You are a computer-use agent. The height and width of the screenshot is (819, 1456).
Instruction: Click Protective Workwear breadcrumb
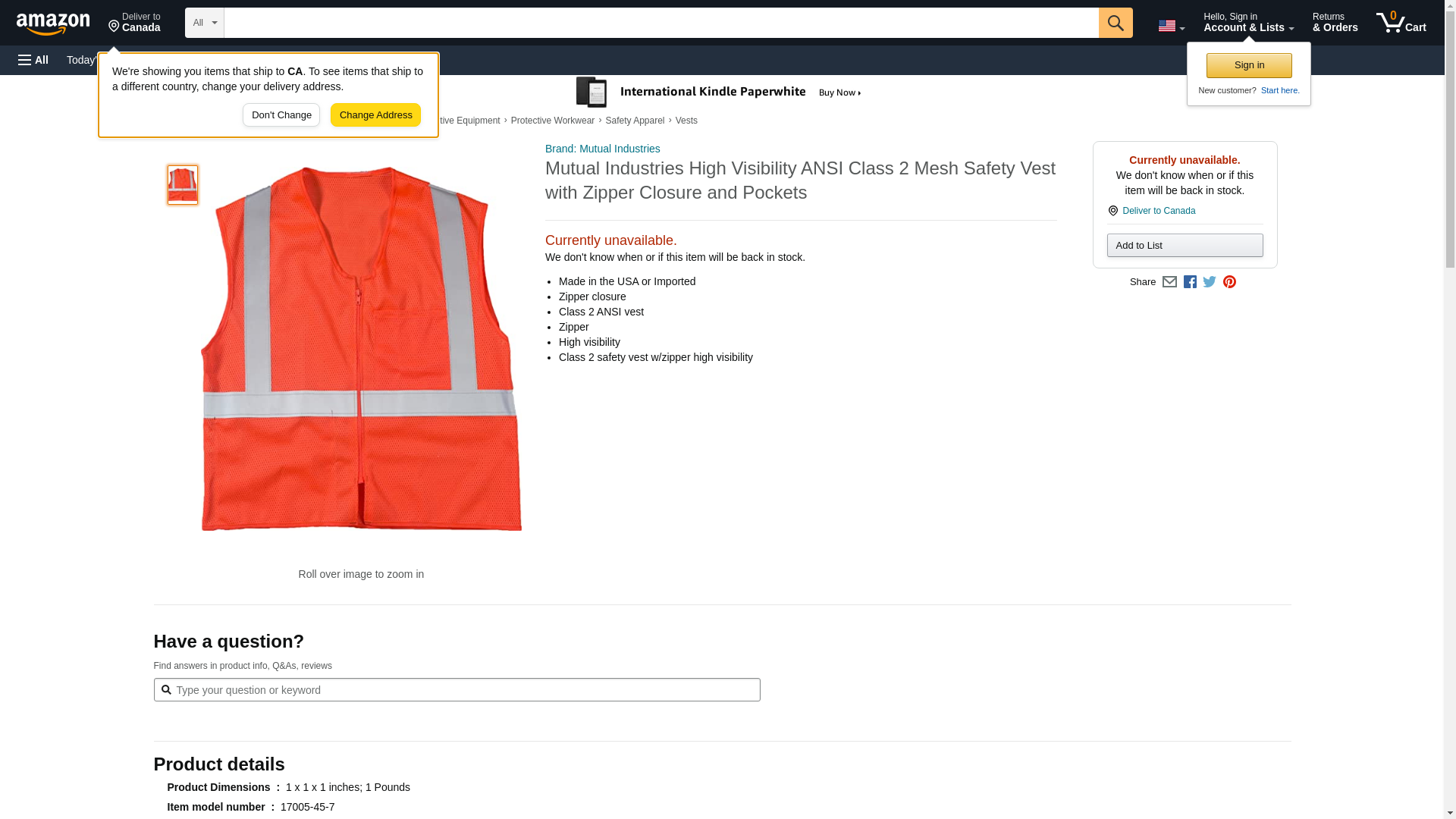[x=552, y=121]
